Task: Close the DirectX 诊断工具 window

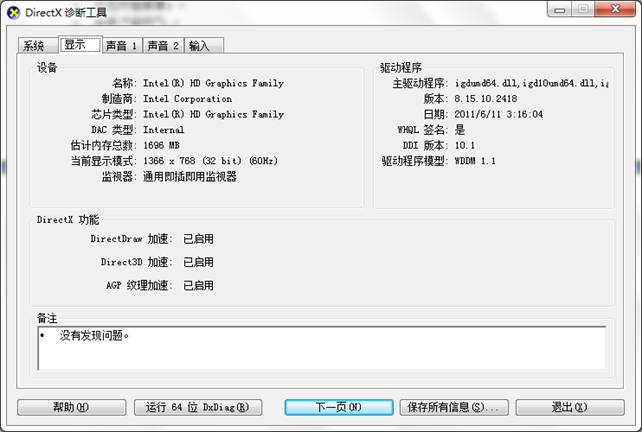Action: 615,9
